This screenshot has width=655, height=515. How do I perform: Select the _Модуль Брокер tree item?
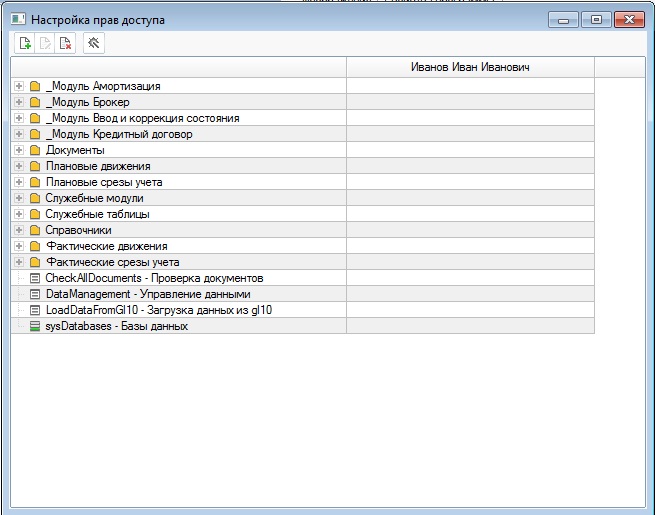coord(87,102)
